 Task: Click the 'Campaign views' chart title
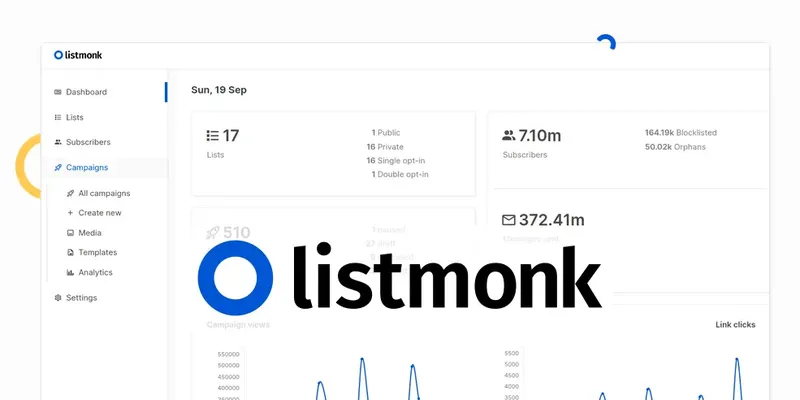click(238, 324)
